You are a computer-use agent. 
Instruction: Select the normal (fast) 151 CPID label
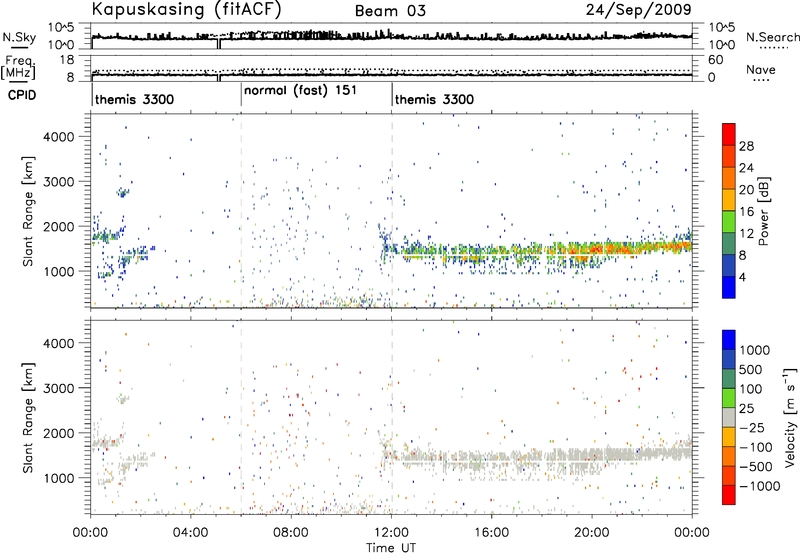[x=300, y=91]
